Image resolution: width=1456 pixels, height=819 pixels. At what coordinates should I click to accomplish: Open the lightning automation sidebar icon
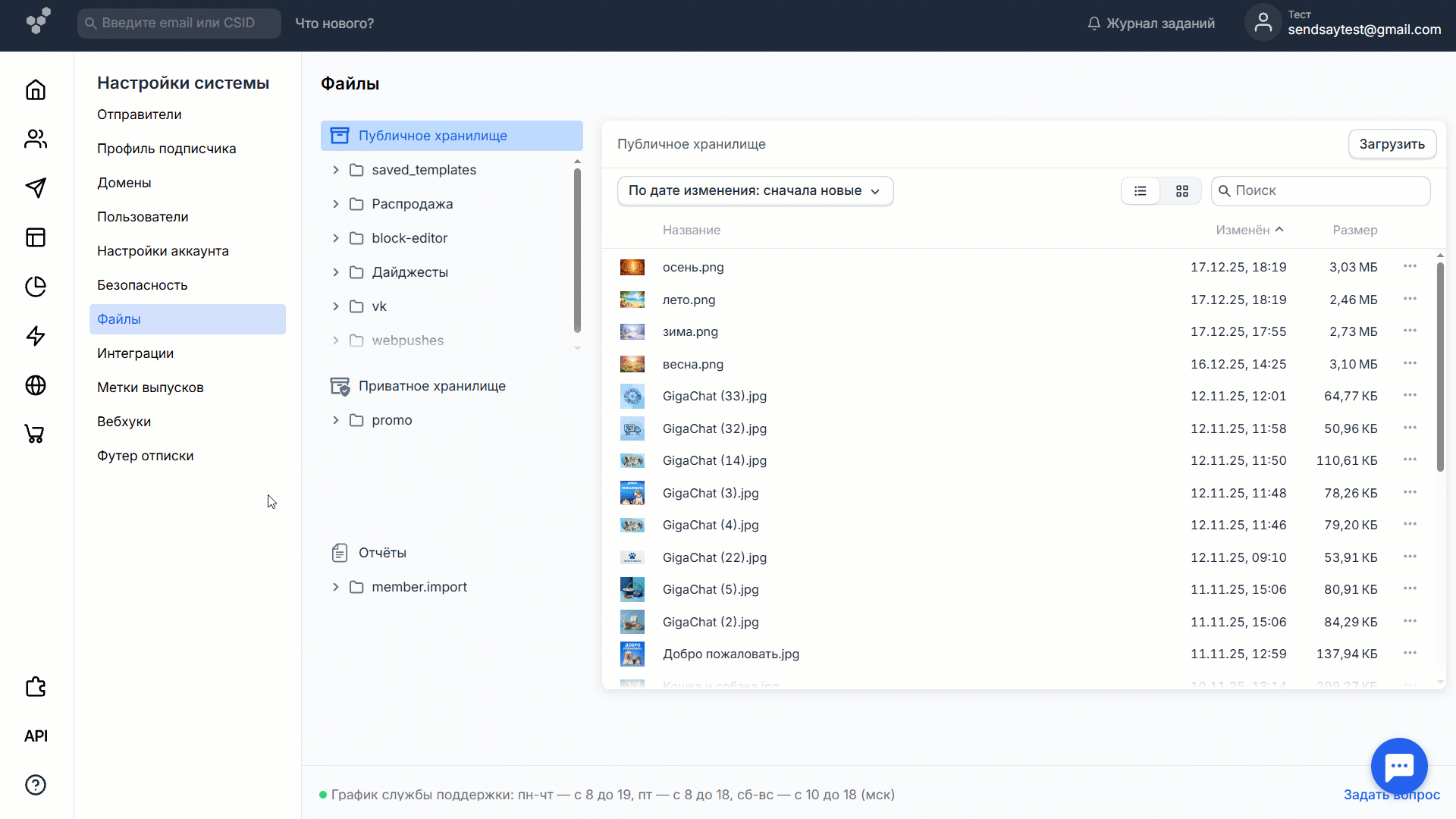(x=36, y=336)
